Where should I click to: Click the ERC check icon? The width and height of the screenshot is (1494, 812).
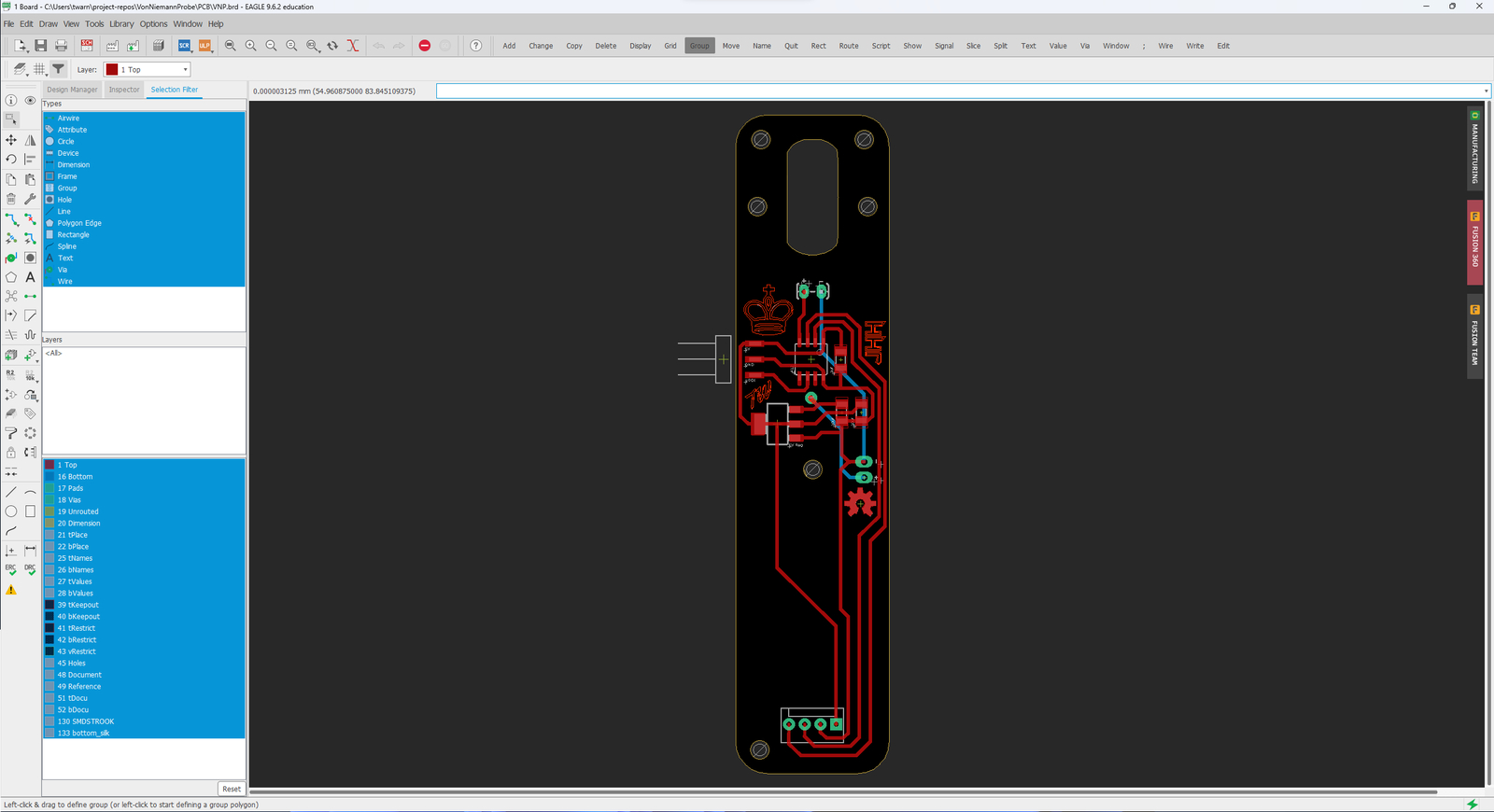[11, 568]
